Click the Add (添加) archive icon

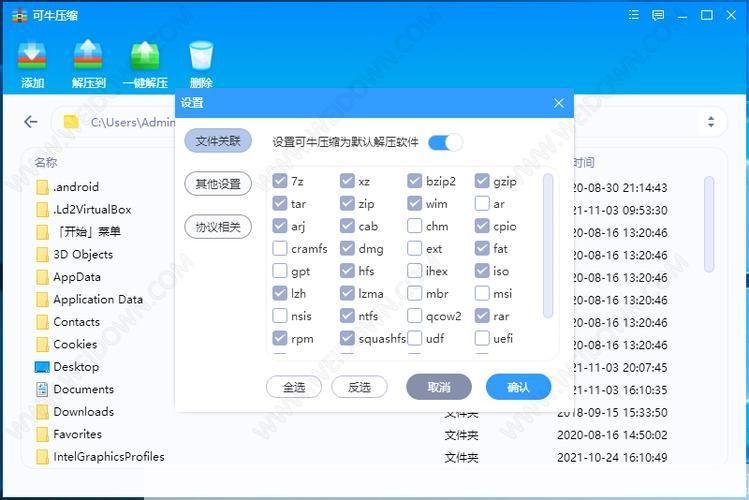(x=32, y=56)
